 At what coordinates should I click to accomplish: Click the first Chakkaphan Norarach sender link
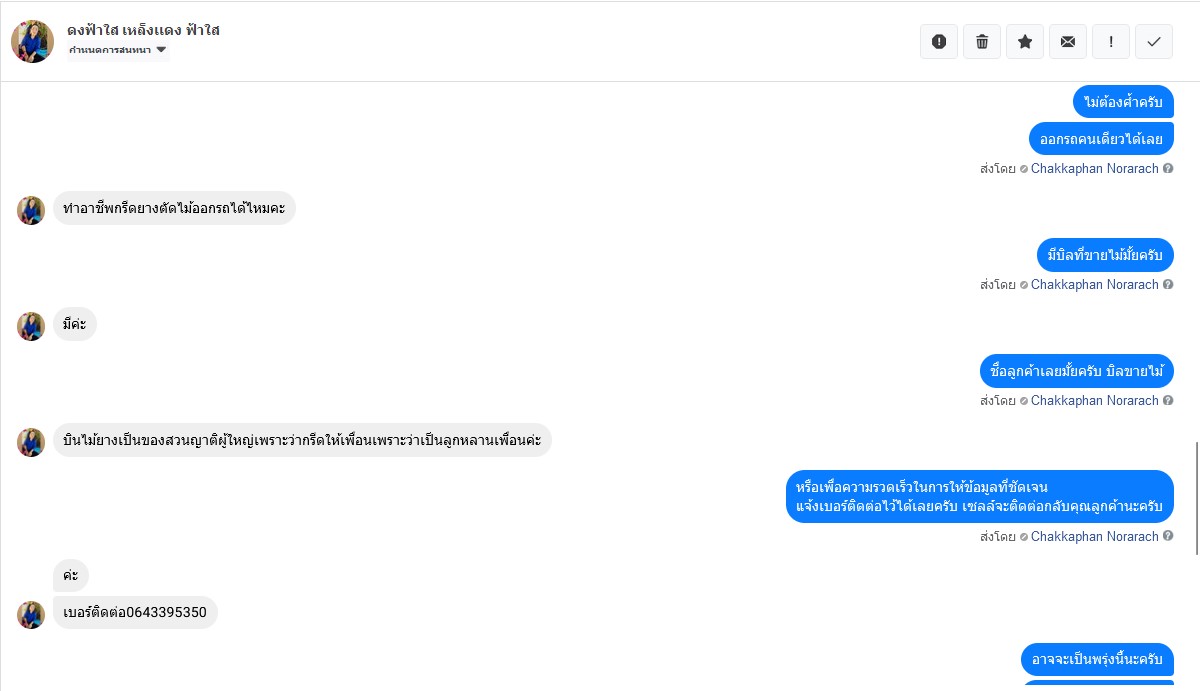pos(1094,169)
